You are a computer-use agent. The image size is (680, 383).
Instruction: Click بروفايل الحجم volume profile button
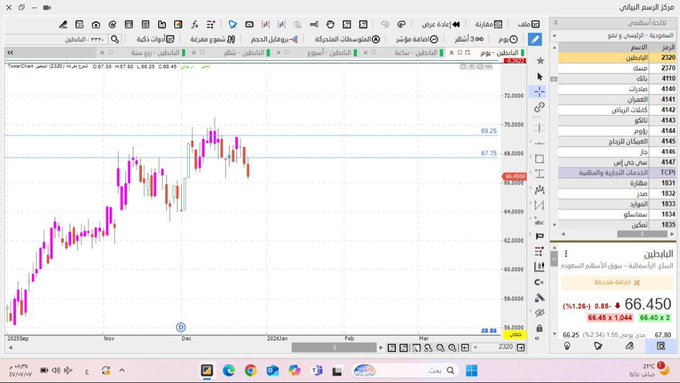point(274,39)
